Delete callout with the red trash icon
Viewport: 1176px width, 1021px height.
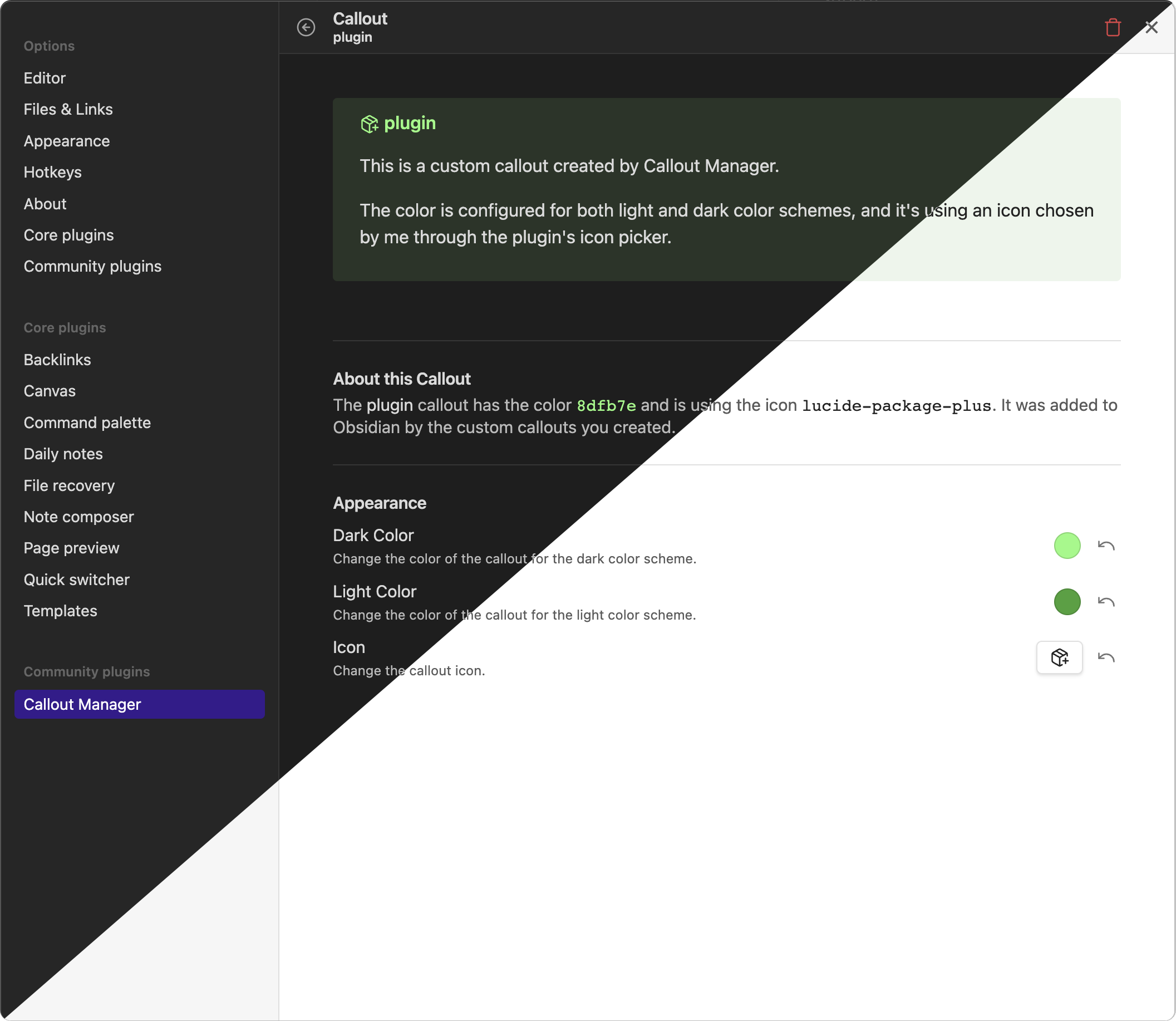[1112, 27]
